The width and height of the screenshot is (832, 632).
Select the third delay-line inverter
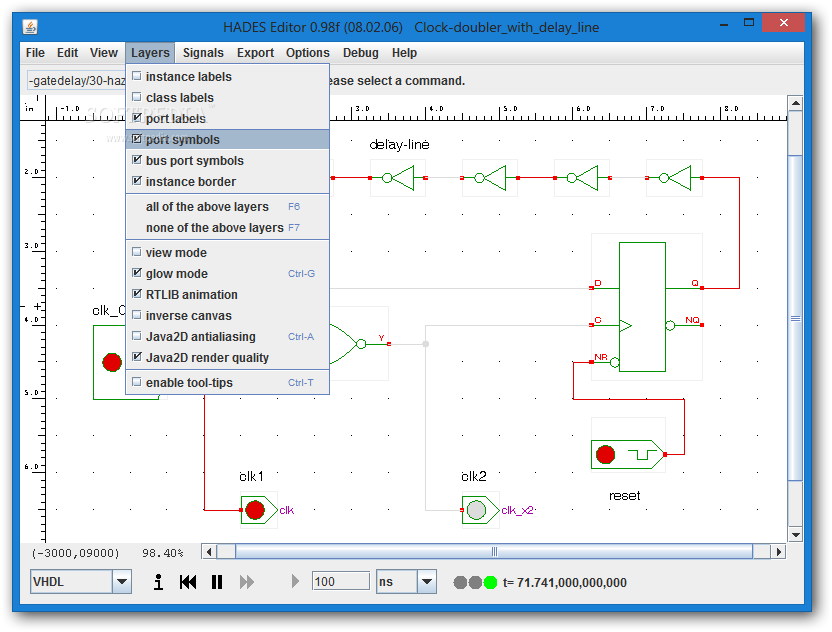click(x=582, y=178)
